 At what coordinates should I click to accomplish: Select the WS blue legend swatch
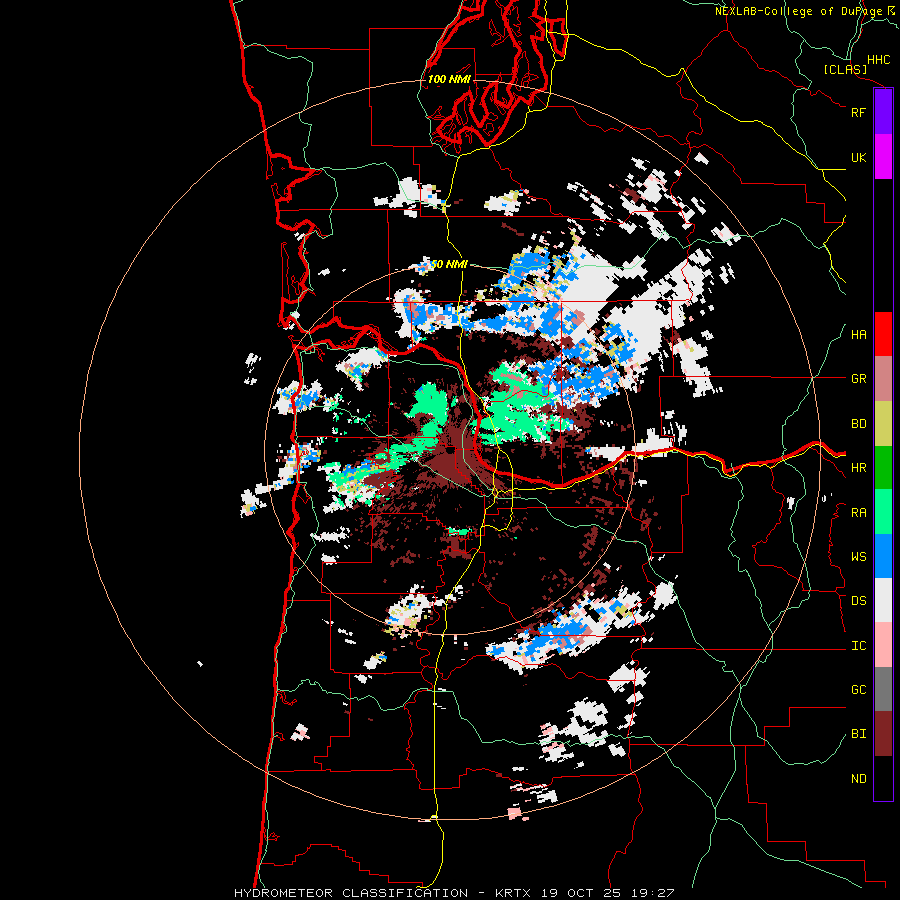[883, 556]
